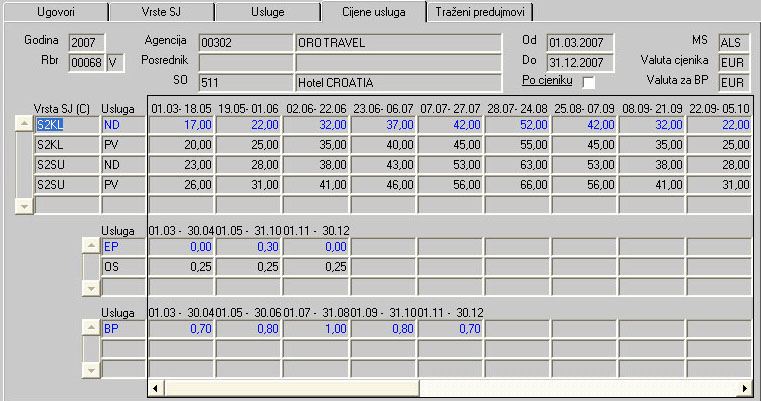Switch to the Ugovori tab
The image size is (761, 401).
point(55,12)
